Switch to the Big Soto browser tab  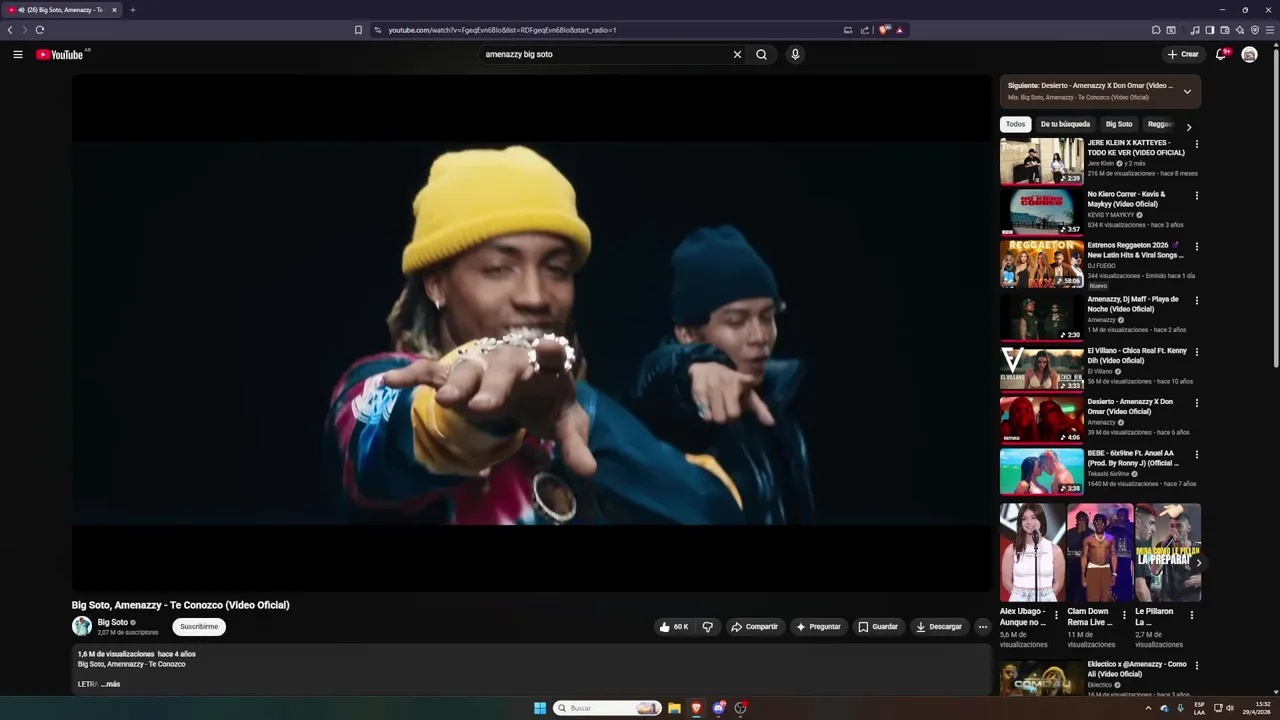pyautogui.click(x=62, y=10)
